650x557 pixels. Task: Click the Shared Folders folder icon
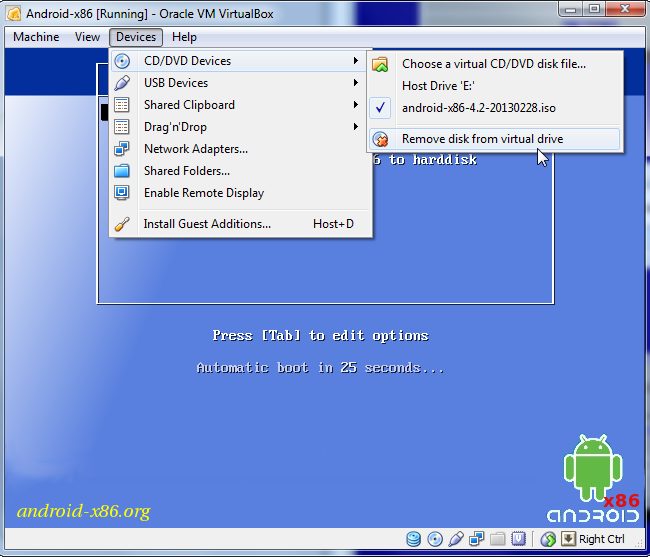[x=122, y=171]
